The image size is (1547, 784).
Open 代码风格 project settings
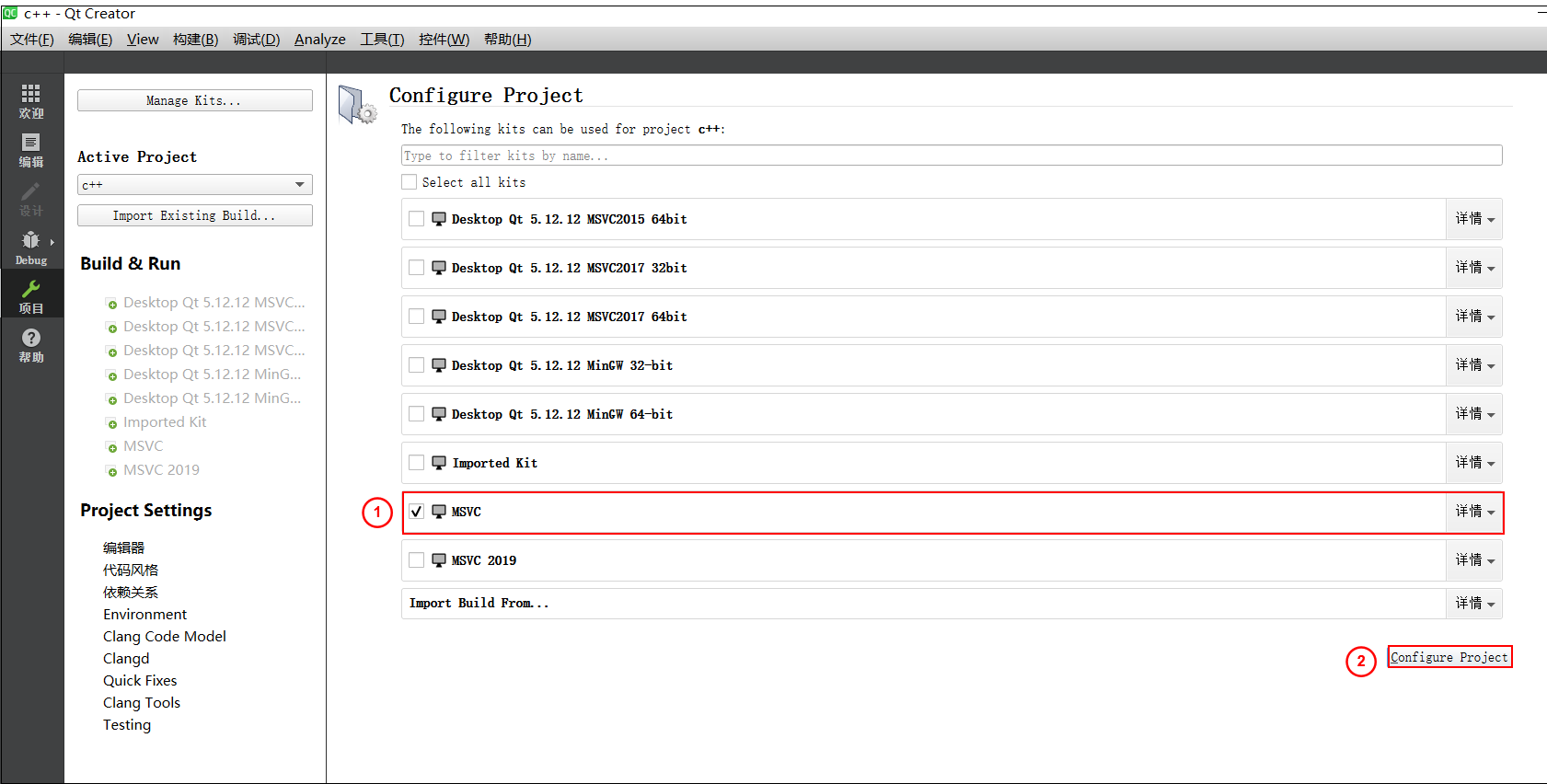pyautogui.click(x=131, y=570)
